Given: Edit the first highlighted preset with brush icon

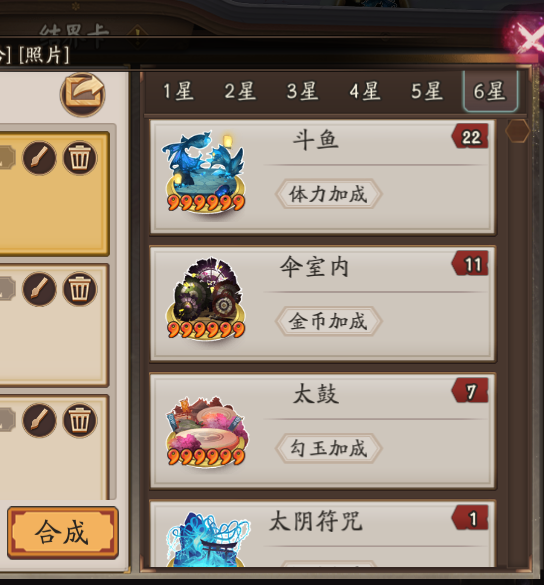Looking at the screenshot, I should click(39, 158).
